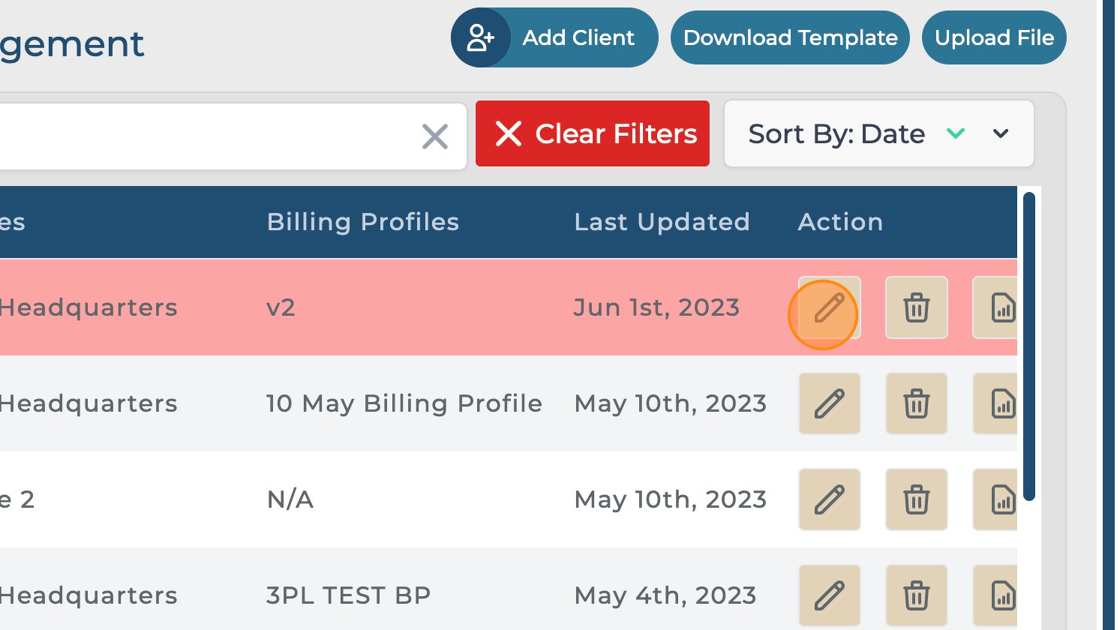Click trash icon for 10 May Billing Profile
This screenshot has width=1120, height=630.
[x=916, y=404]
